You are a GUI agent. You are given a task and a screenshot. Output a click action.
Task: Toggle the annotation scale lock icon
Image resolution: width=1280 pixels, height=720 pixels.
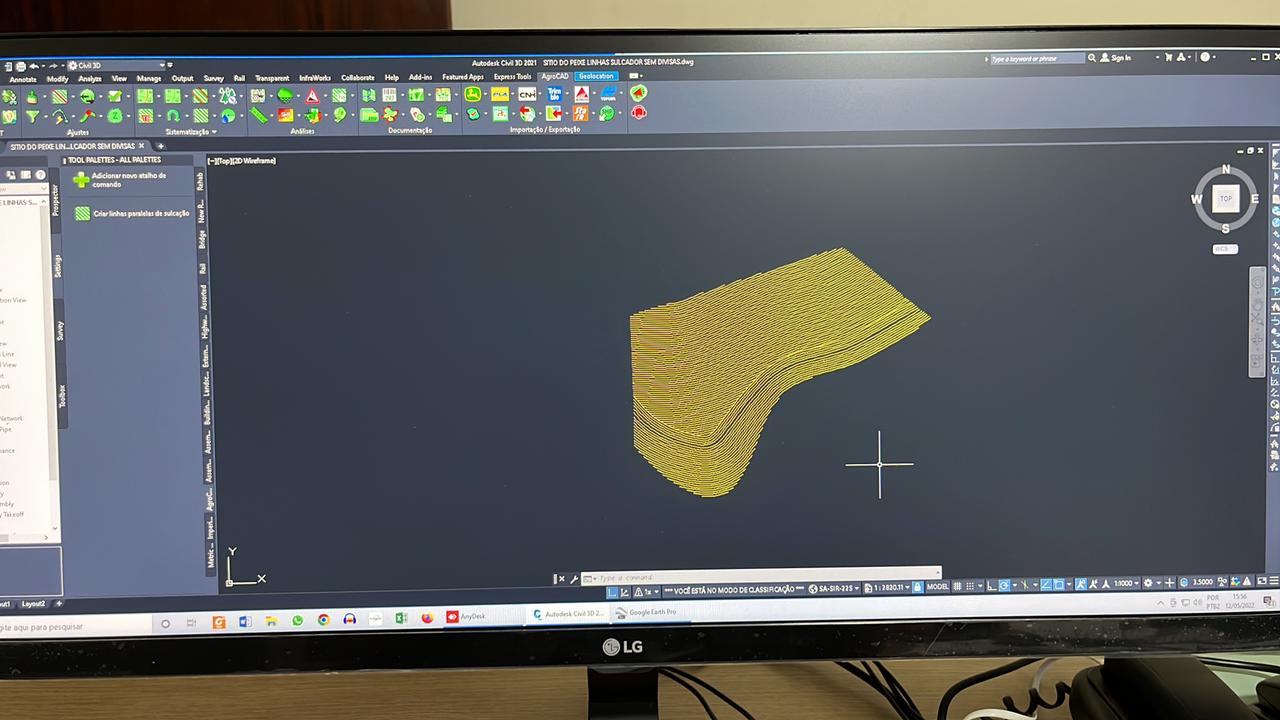[x=917, y=587]
